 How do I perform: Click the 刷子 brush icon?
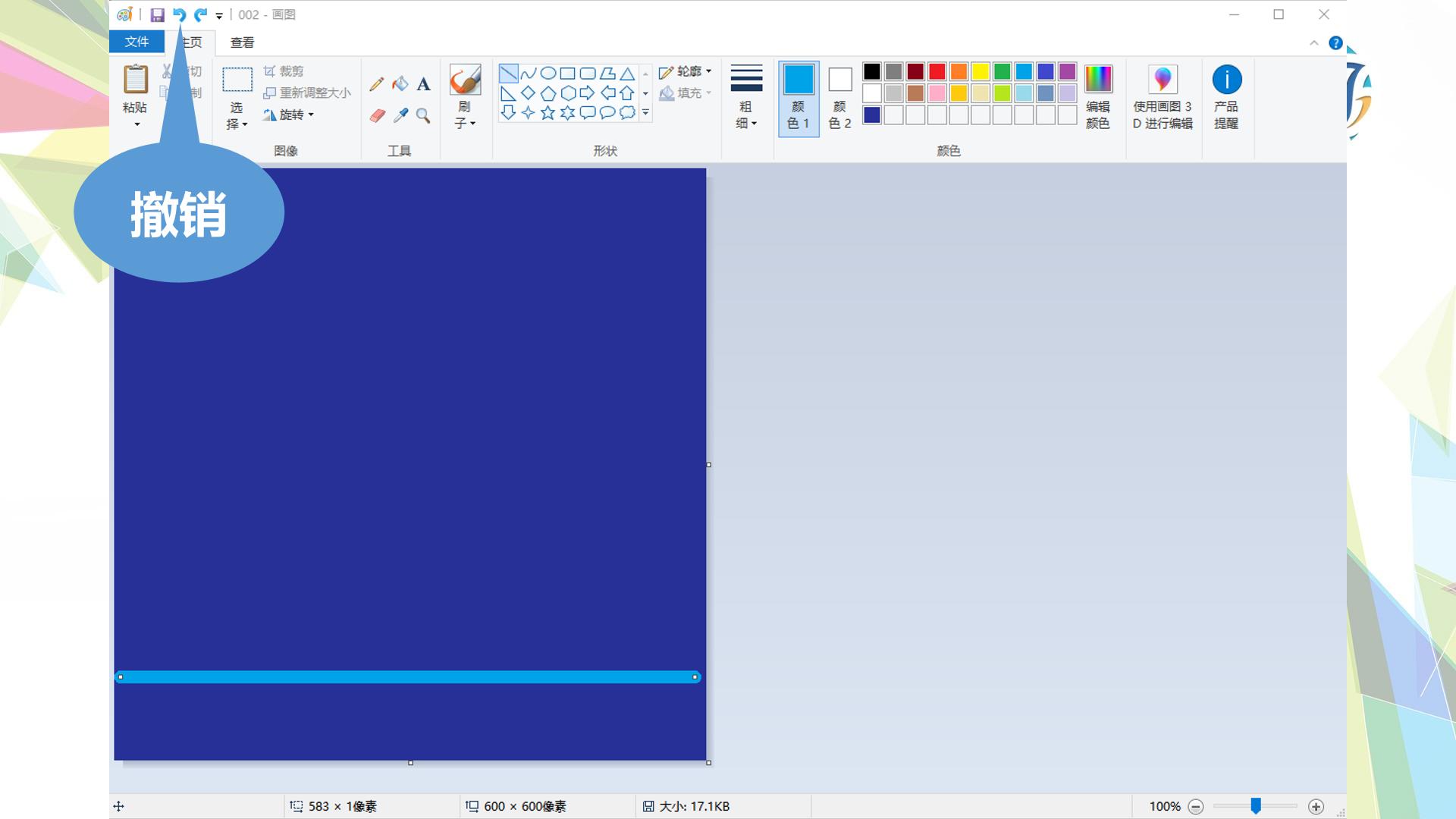coord(465,79)
